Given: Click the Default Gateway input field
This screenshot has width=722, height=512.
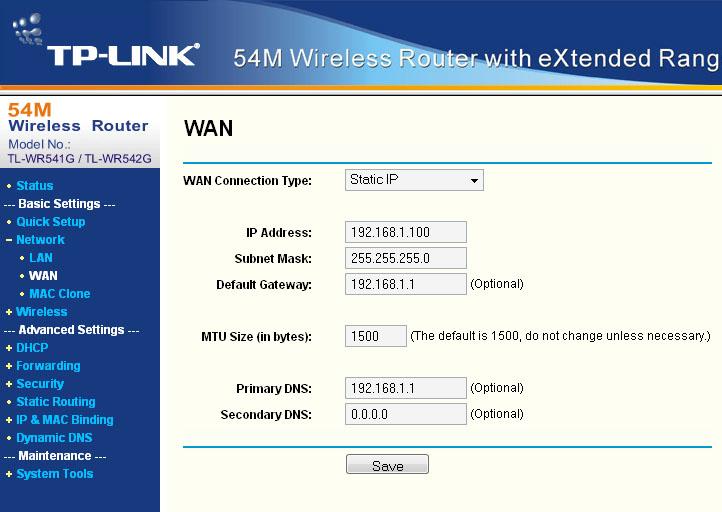Looking at the screenshot, I should 406,284.
